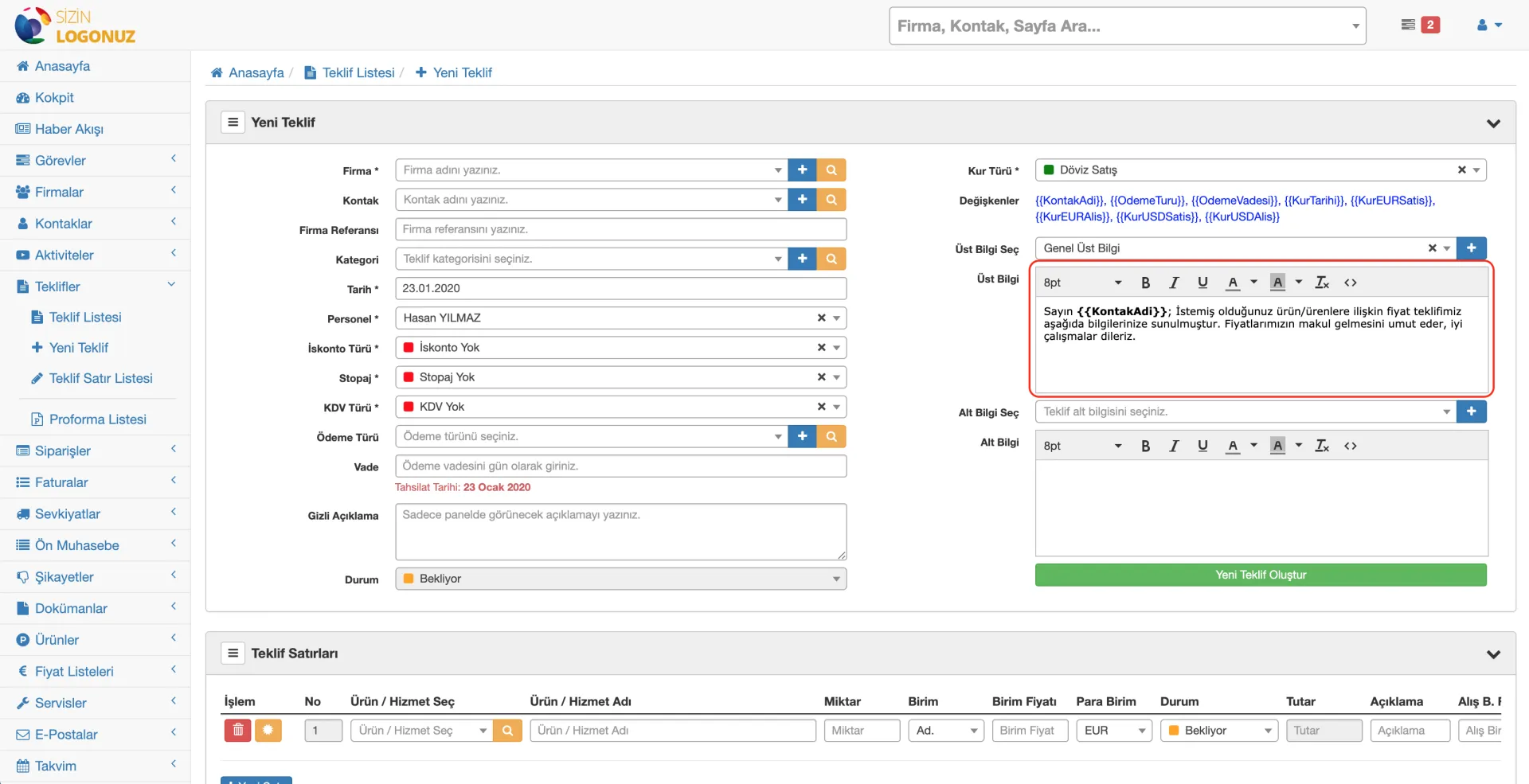Viewport: 1529px width, 784px height.
Task: Expand Takvim menu in the sidebar
Action: [x=96, y=766]
